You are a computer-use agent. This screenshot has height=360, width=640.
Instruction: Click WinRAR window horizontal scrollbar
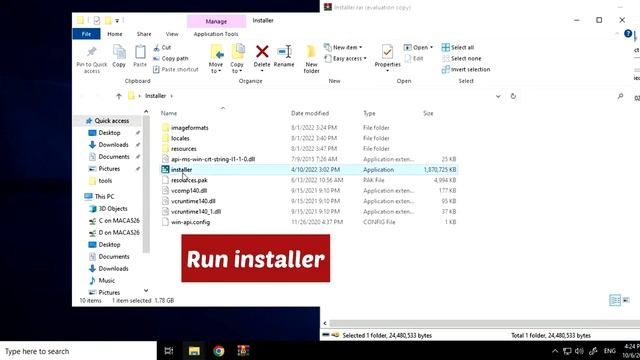pos(484,323)
